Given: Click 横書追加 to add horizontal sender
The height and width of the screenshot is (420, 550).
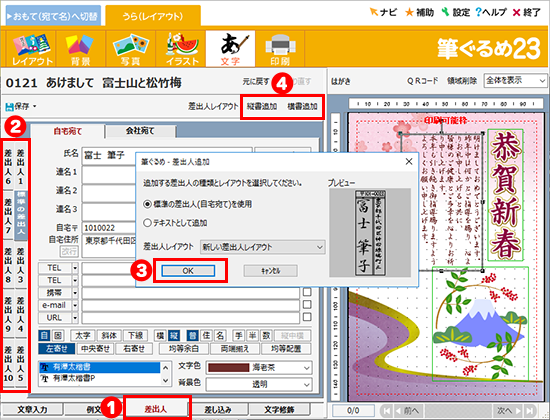Looking at the screenshot, I should pyautogui.click(x=302, y=106).
